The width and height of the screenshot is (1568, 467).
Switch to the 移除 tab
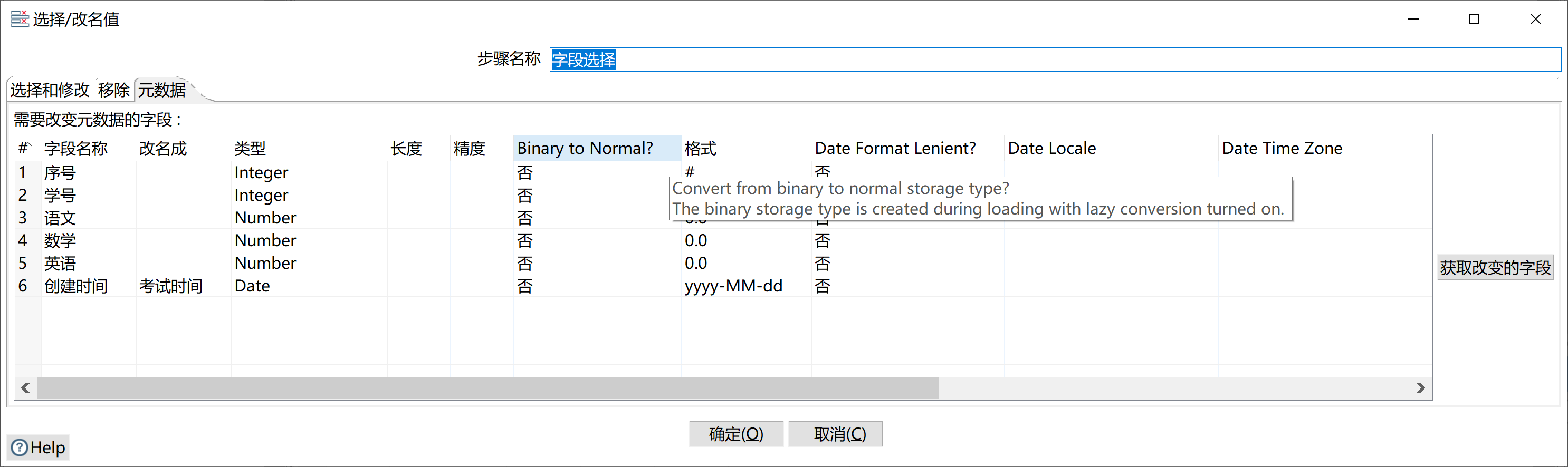click(113, 90)
